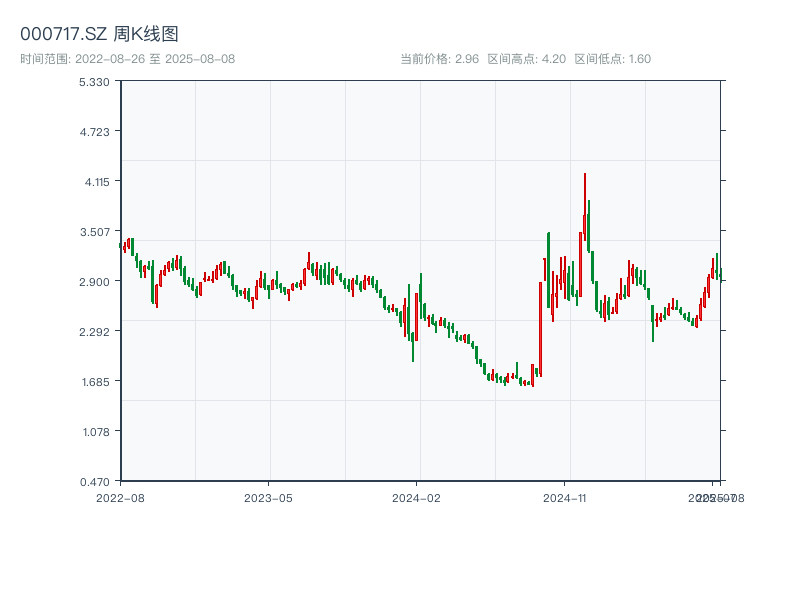The image size is (800, 600).
Task: Click the 区间高点 4.20 label
Action: pos(526,59)
